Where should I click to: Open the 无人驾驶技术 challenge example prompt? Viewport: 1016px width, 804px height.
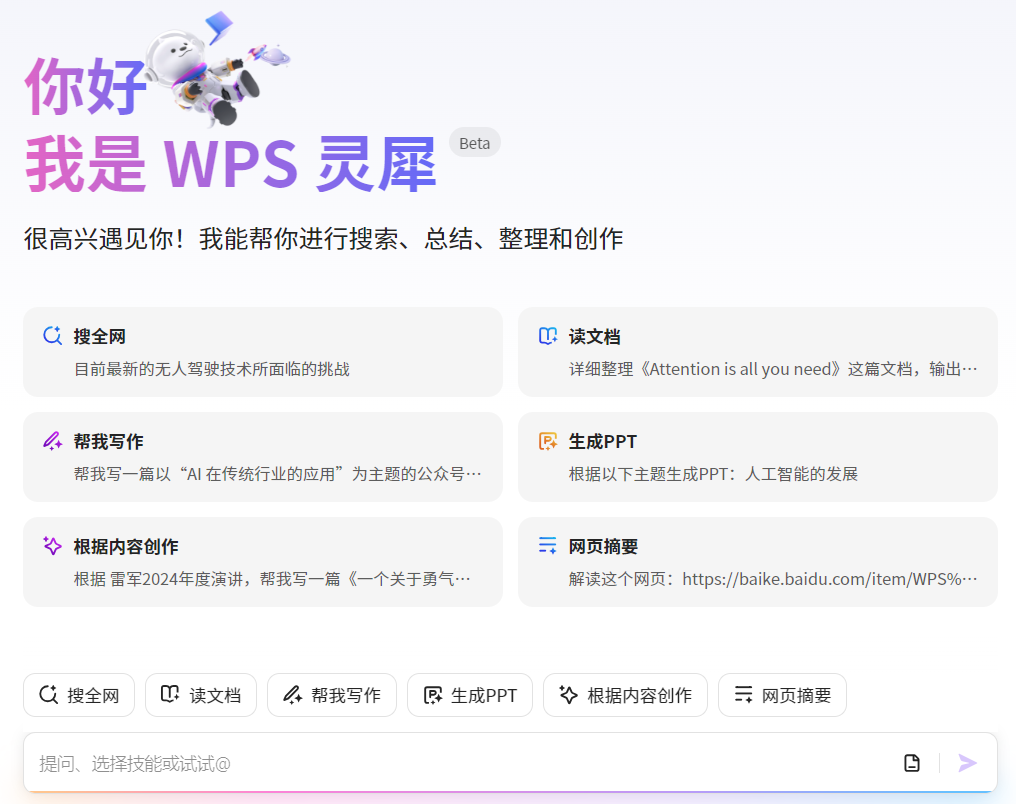click(212, 369)
